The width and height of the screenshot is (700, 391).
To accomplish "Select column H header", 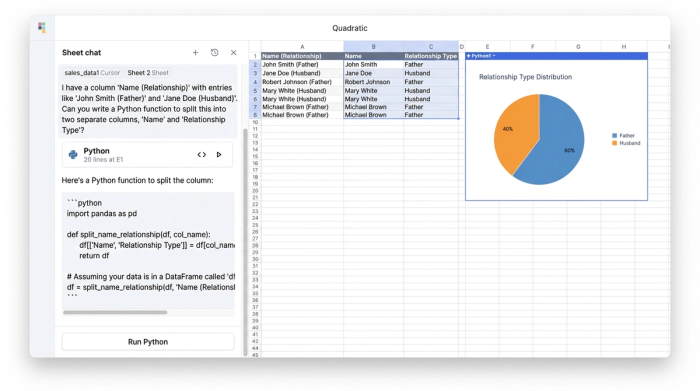I will tap(624, 46).
